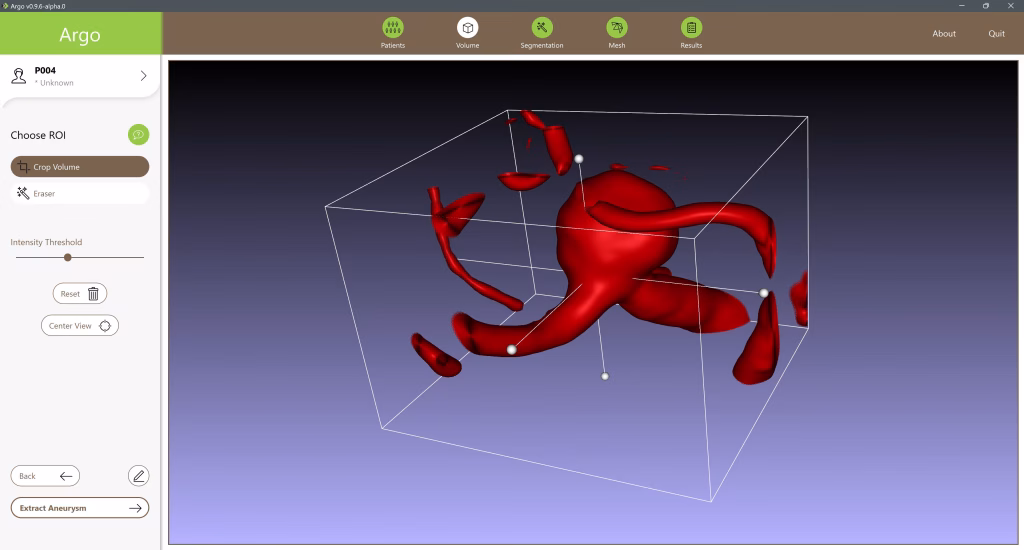Screen dimensions: 1024x550
Task: Go Back to the previous step
Action: click(45, 476)
